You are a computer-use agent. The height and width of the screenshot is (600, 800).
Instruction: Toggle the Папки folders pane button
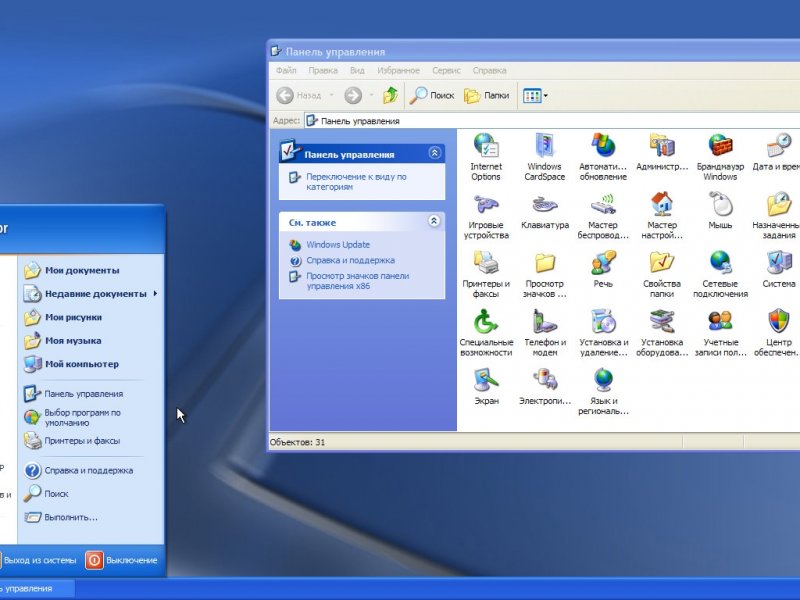coord(487,95)
